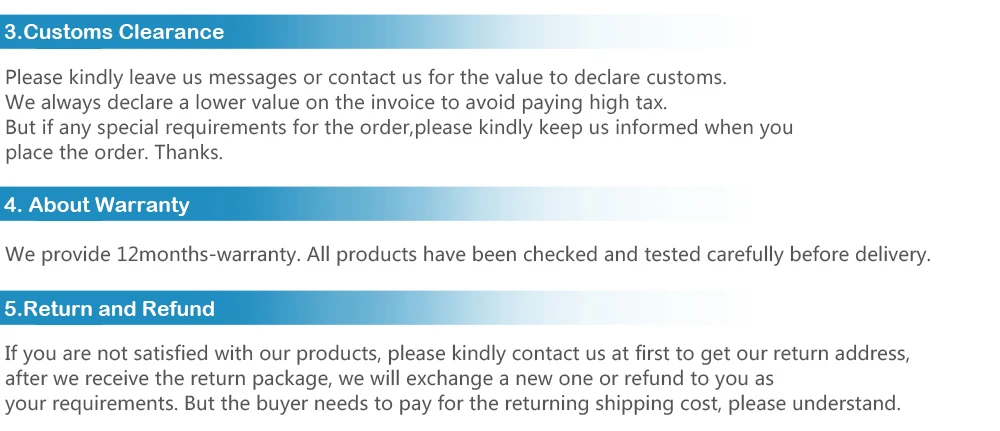
Task: Click the words 'checked and tested carefully'
Action: click(x=653, y=254)
